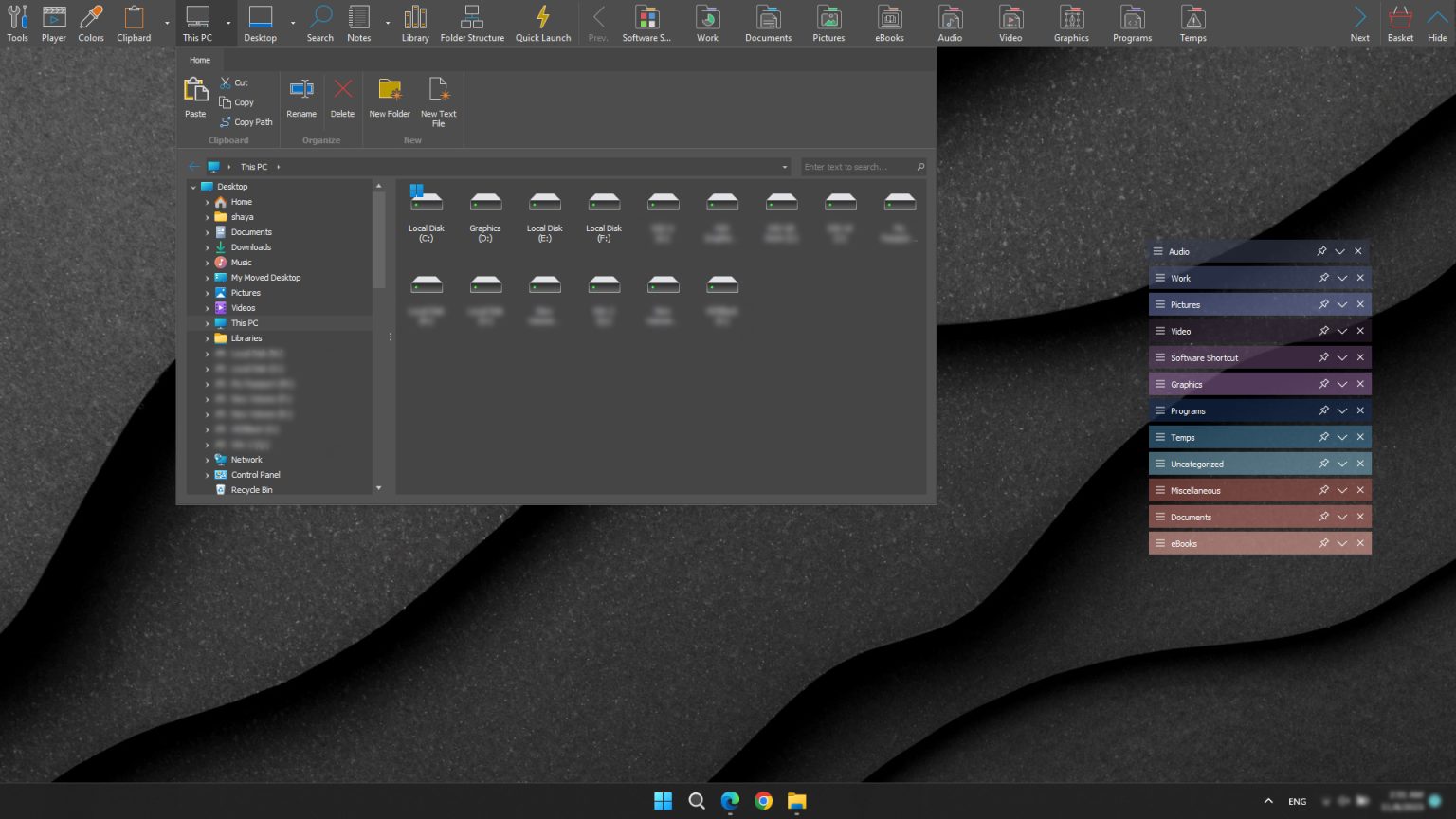Open the Library icon

point(415,19)
